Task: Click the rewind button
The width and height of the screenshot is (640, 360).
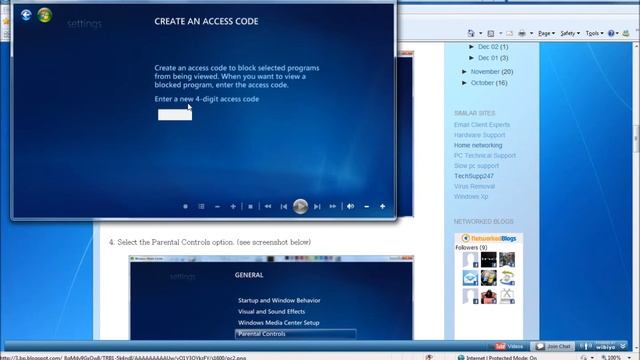Action: (x=268, y=207)
